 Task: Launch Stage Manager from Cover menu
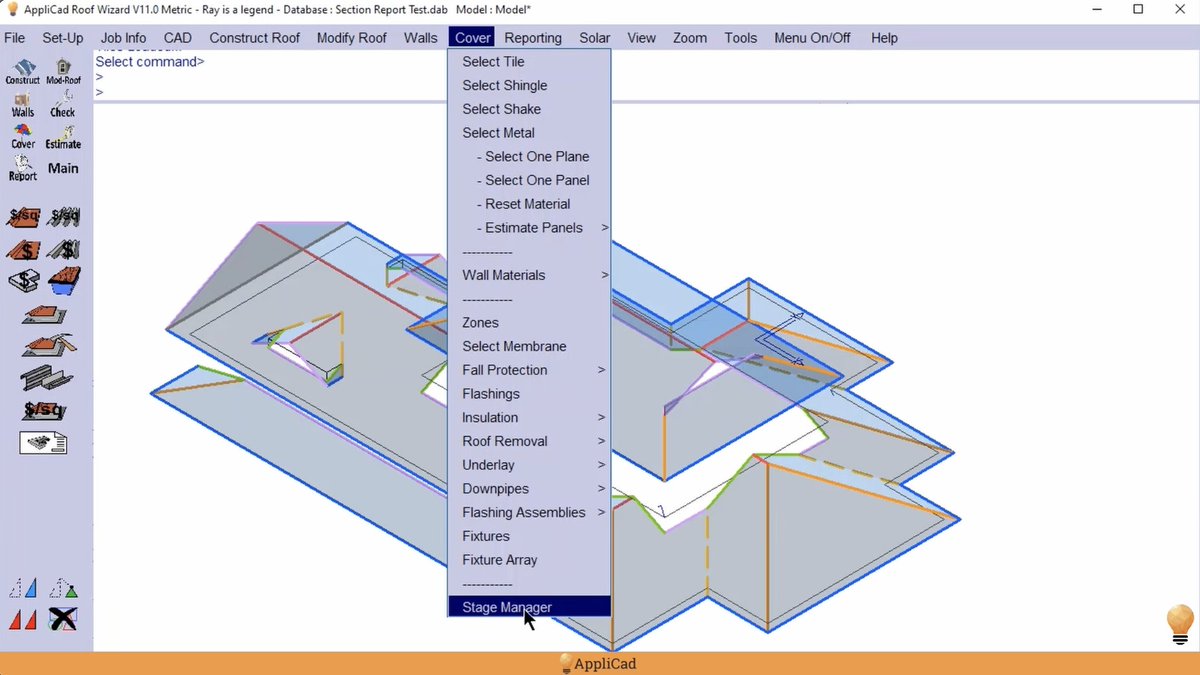coord(529,607)
